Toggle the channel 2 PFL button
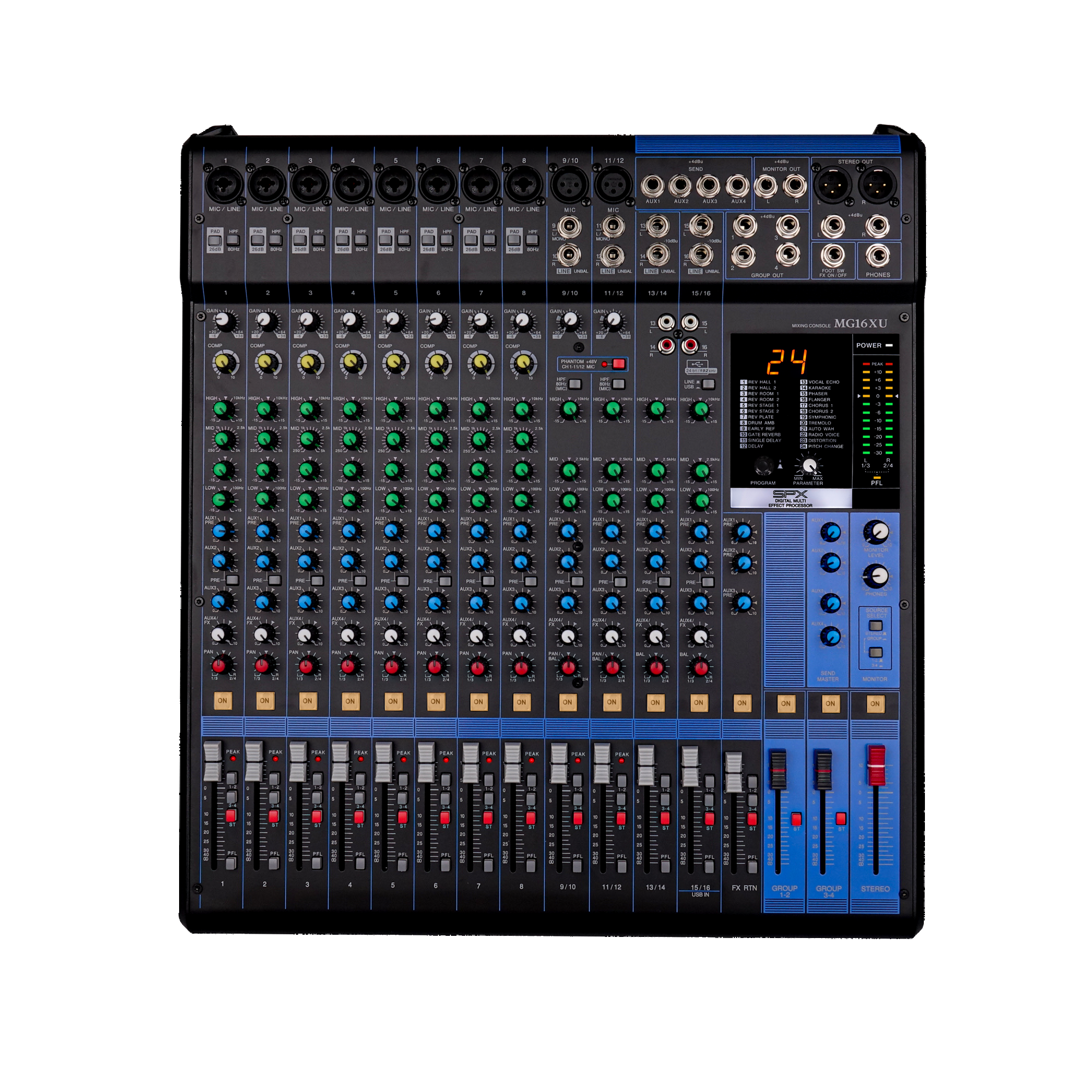The height and width of the screenshot is (1092, 1092). [274, 863]
